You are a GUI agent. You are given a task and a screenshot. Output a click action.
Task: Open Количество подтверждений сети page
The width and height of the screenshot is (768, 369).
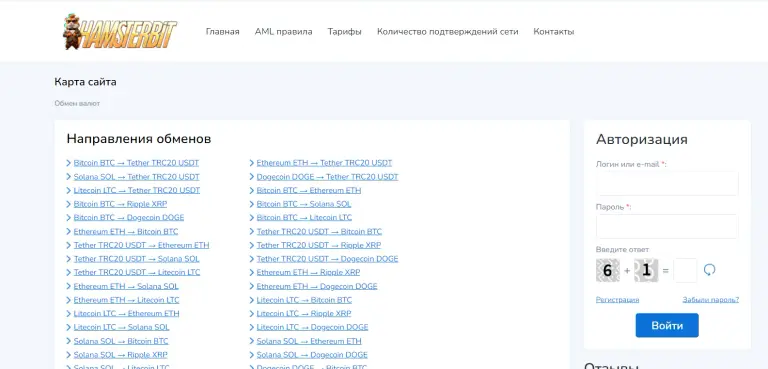point(447,32)
